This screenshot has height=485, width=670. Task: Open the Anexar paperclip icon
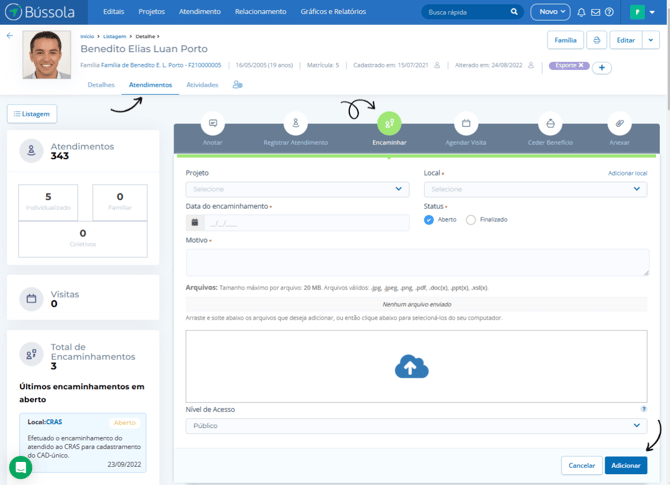[620, 123]
